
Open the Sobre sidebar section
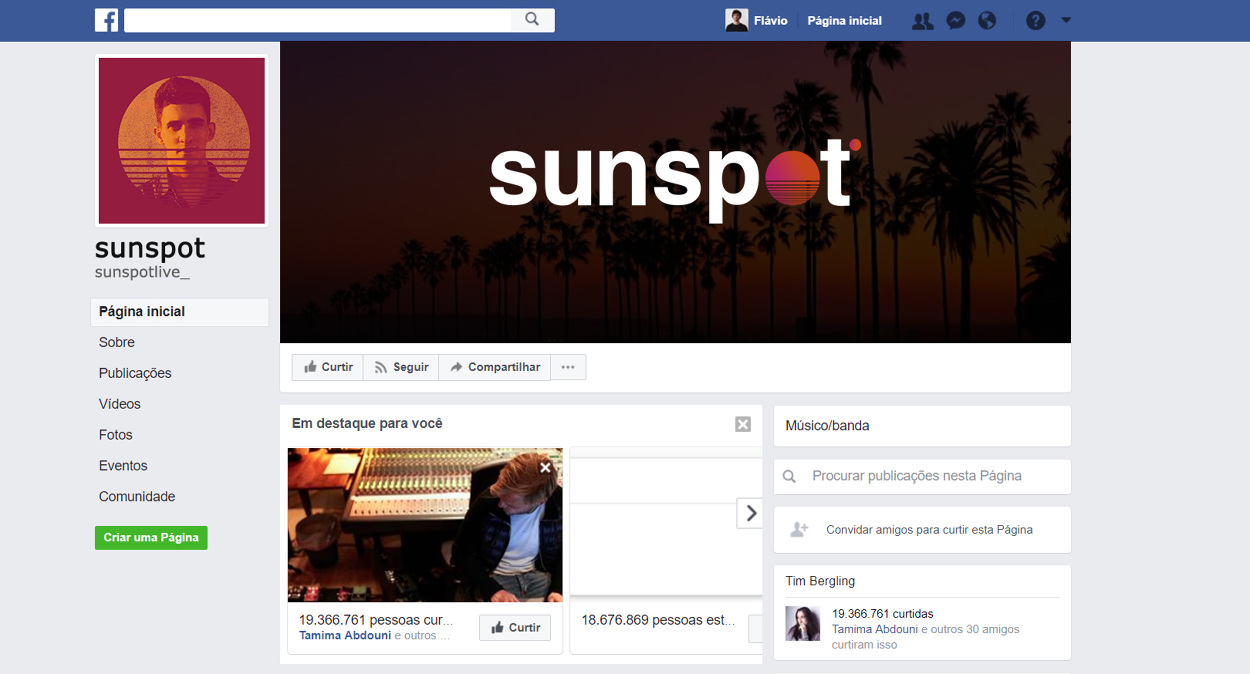pos(117,342)
